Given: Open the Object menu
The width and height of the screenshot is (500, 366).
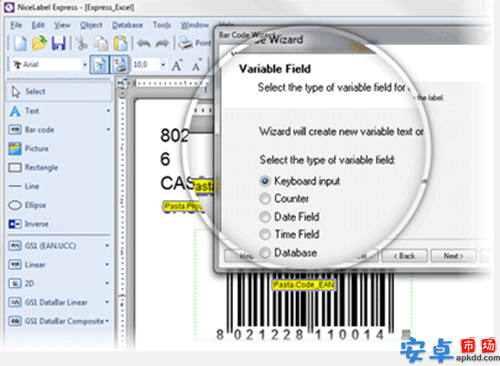Looking at the screenshot, I should [x=91, y=25].
